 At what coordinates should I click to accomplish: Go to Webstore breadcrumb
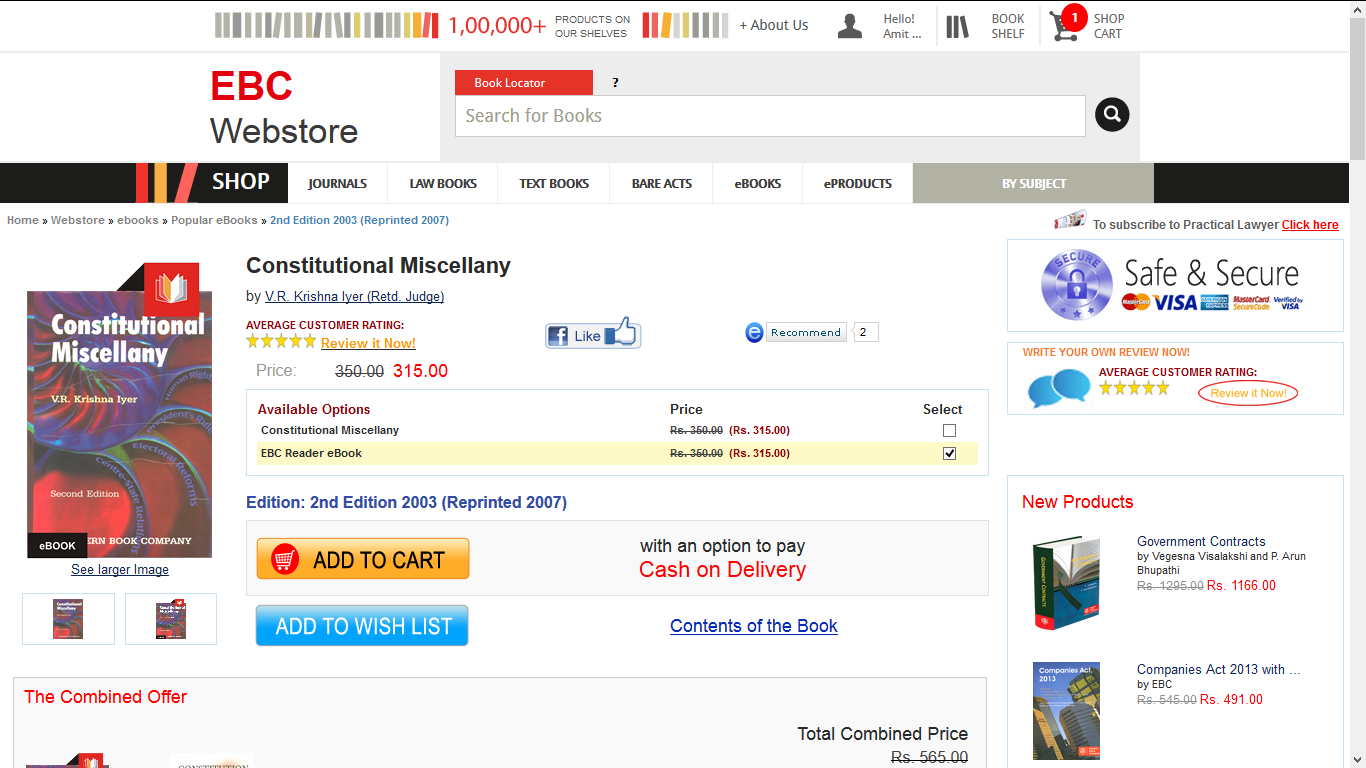tap(78, 220)
